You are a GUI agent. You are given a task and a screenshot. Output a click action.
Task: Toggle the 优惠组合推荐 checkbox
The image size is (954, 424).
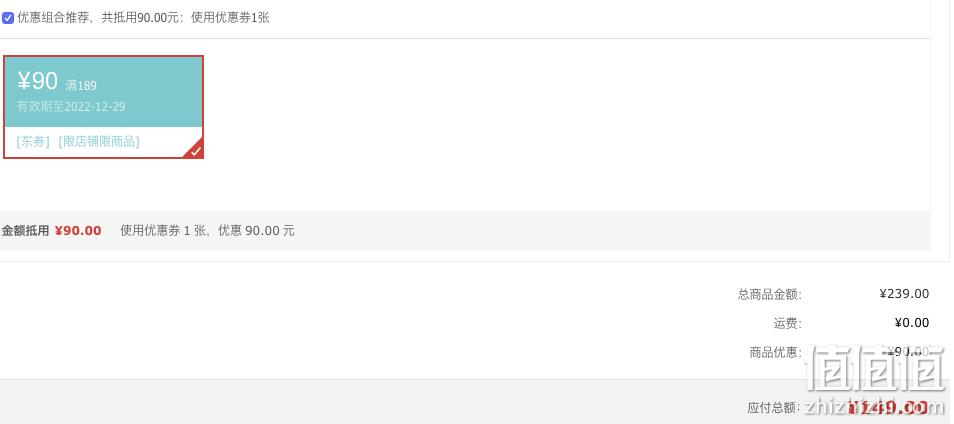tap(8, 18)
